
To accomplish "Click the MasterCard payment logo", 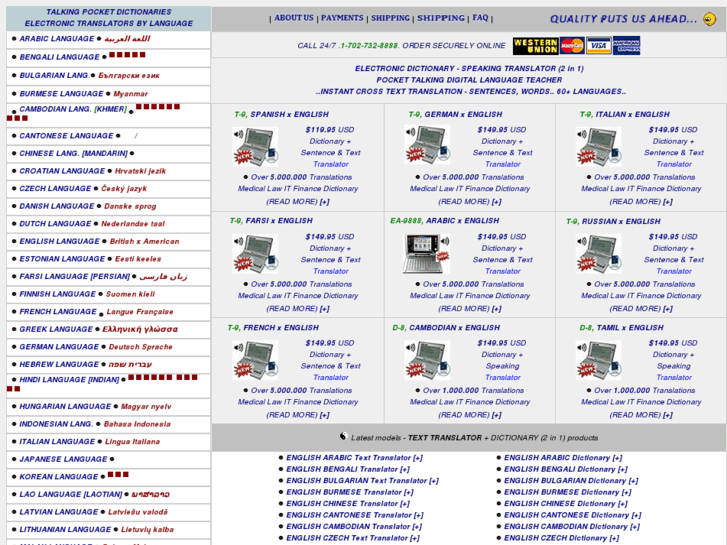I will (x=572, y=46).
